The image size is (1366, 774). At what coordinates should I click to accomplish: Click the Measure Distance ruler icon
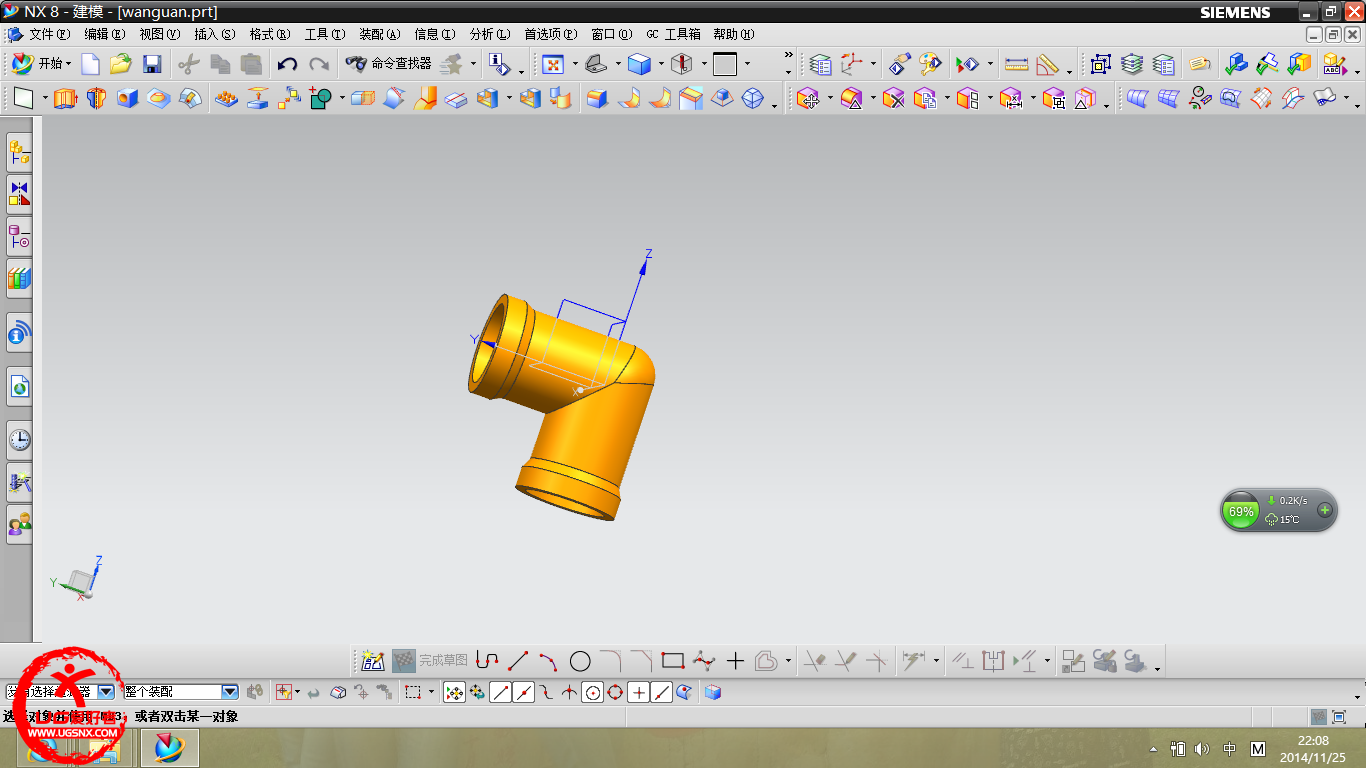pyautogui.click(x=1017, y=65)
